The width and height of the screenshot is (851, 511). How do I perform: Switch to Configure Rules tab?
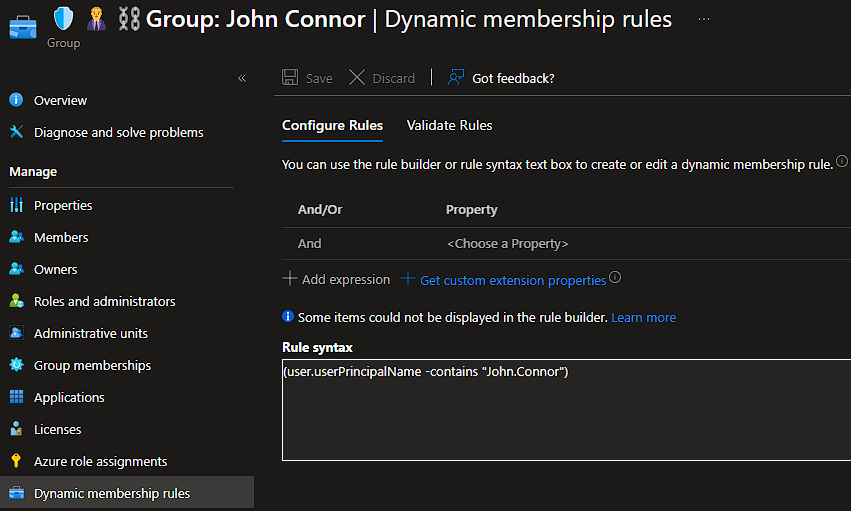tap(332, 125)
